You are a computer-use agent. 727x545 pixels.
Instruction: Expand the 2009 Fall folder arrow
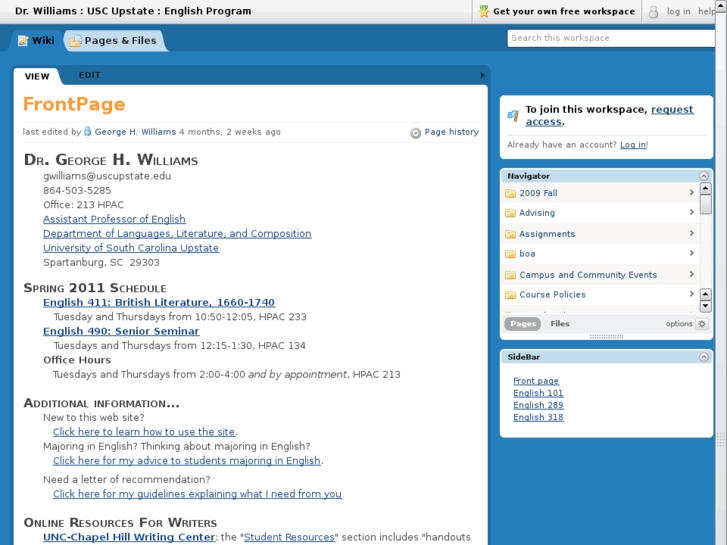(691, 192)
